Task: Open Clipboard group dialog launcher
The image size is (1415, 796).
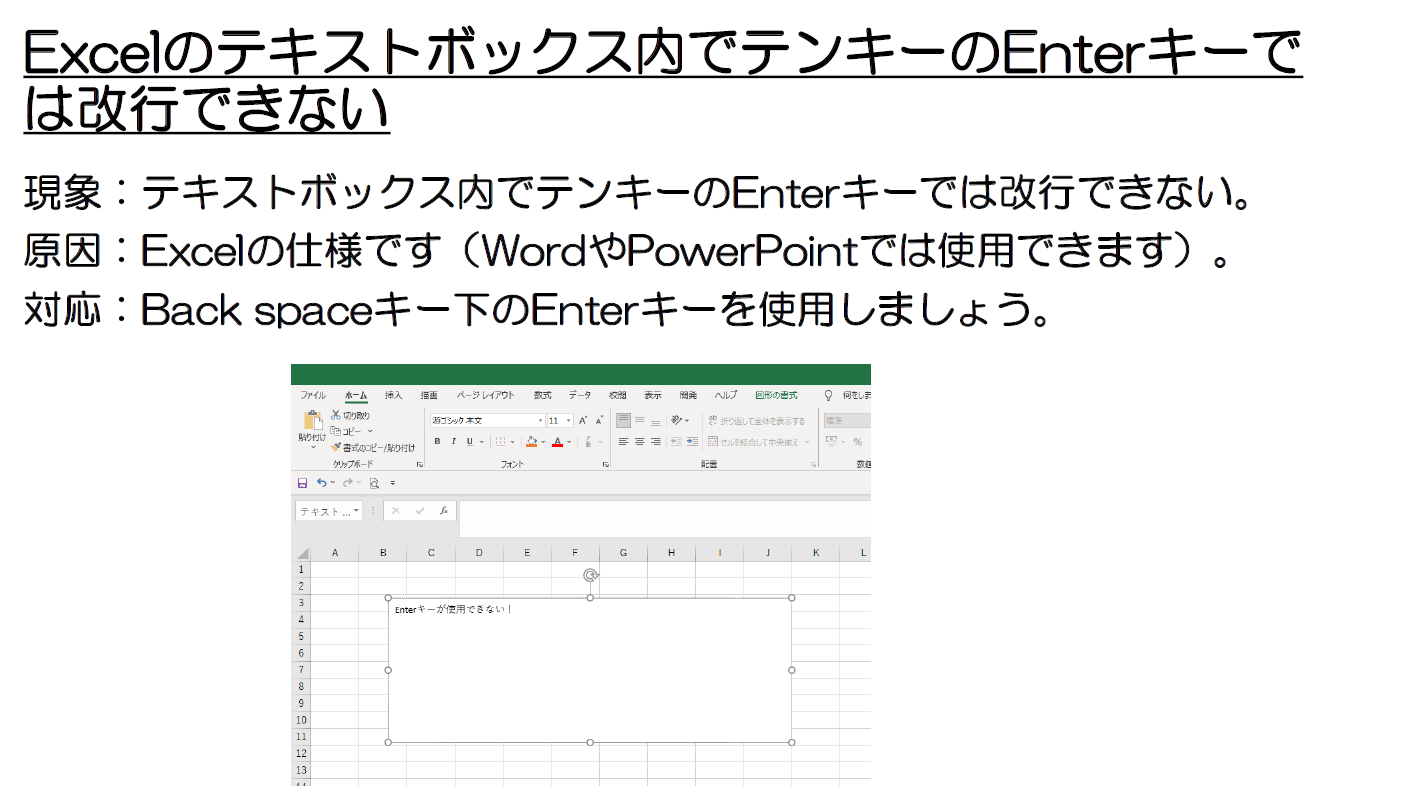Action: tap(420, 465)
